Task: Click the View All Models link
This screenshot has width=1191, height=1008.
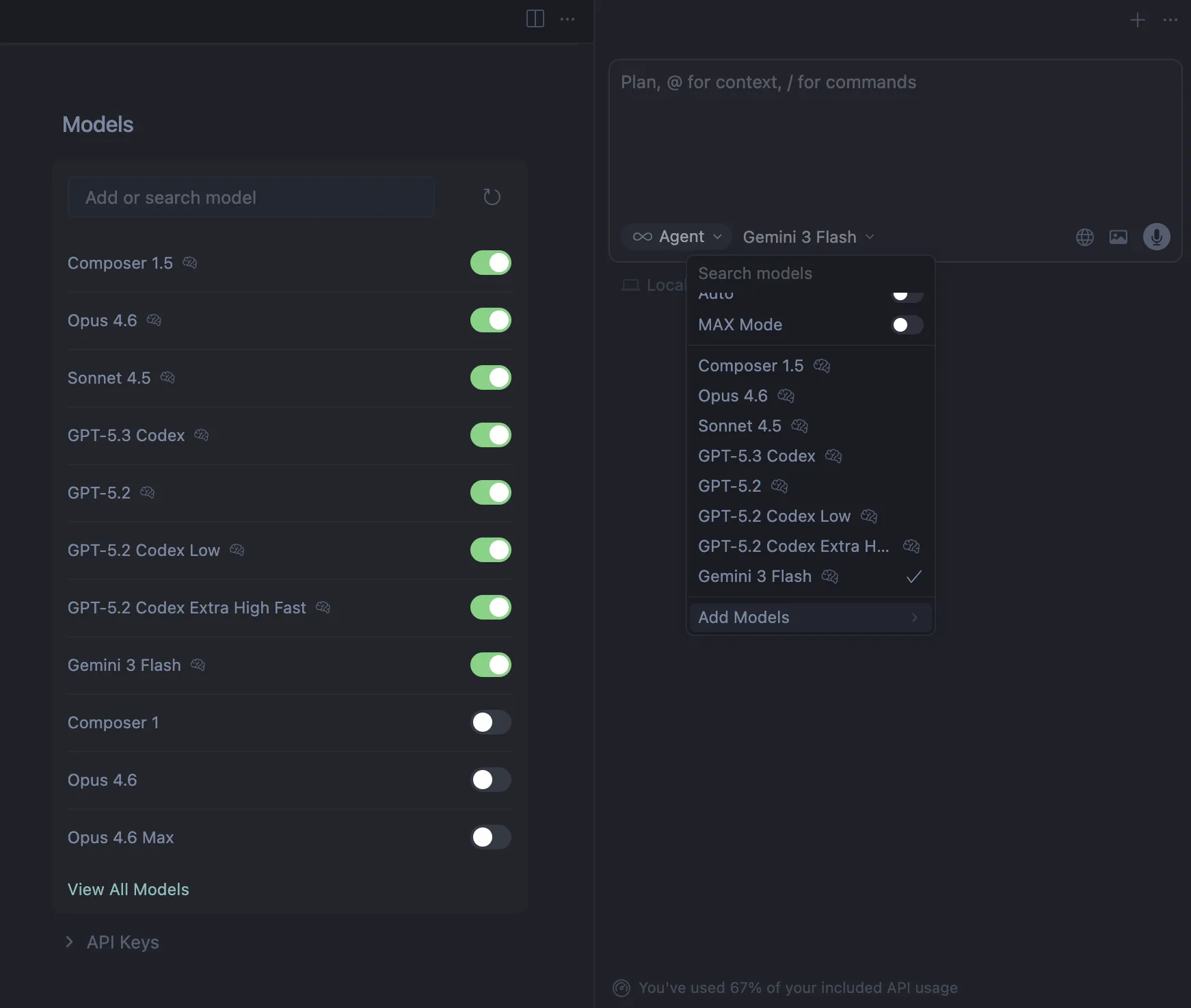Action: (x=128, y=890)
